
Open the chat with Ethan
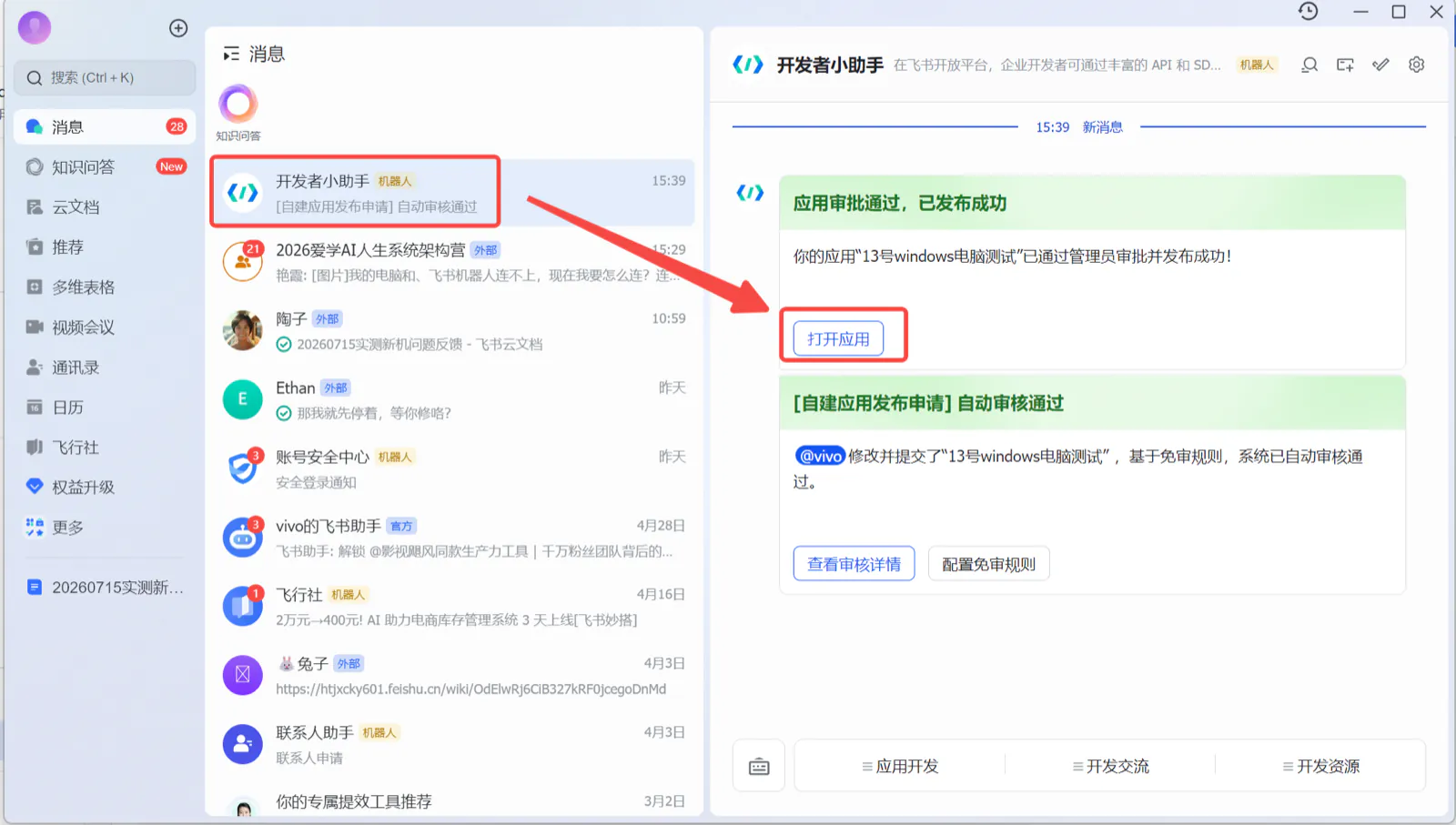(x=453, y=400)
